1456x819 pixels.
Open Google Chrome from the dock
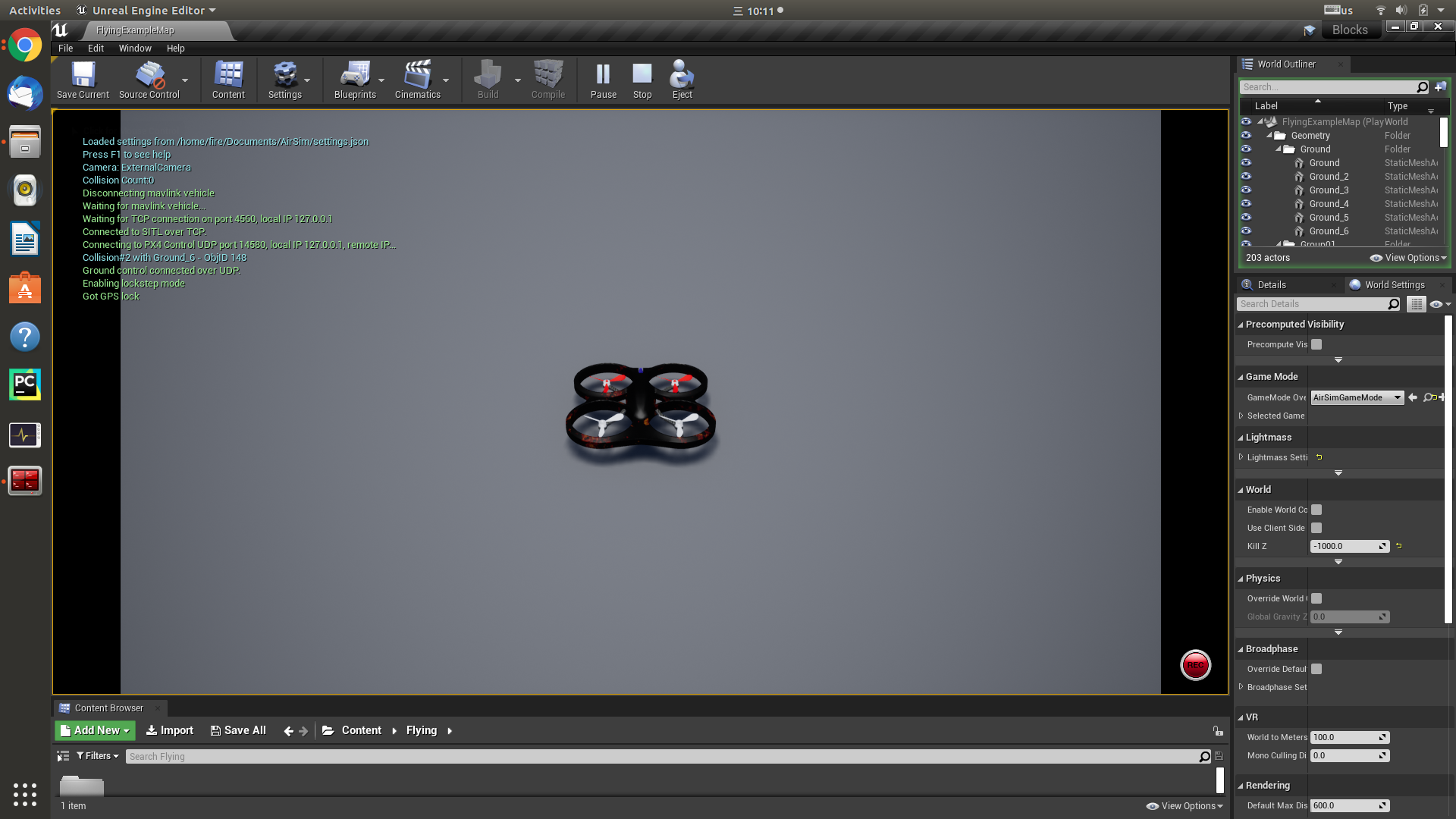(25, 45)
